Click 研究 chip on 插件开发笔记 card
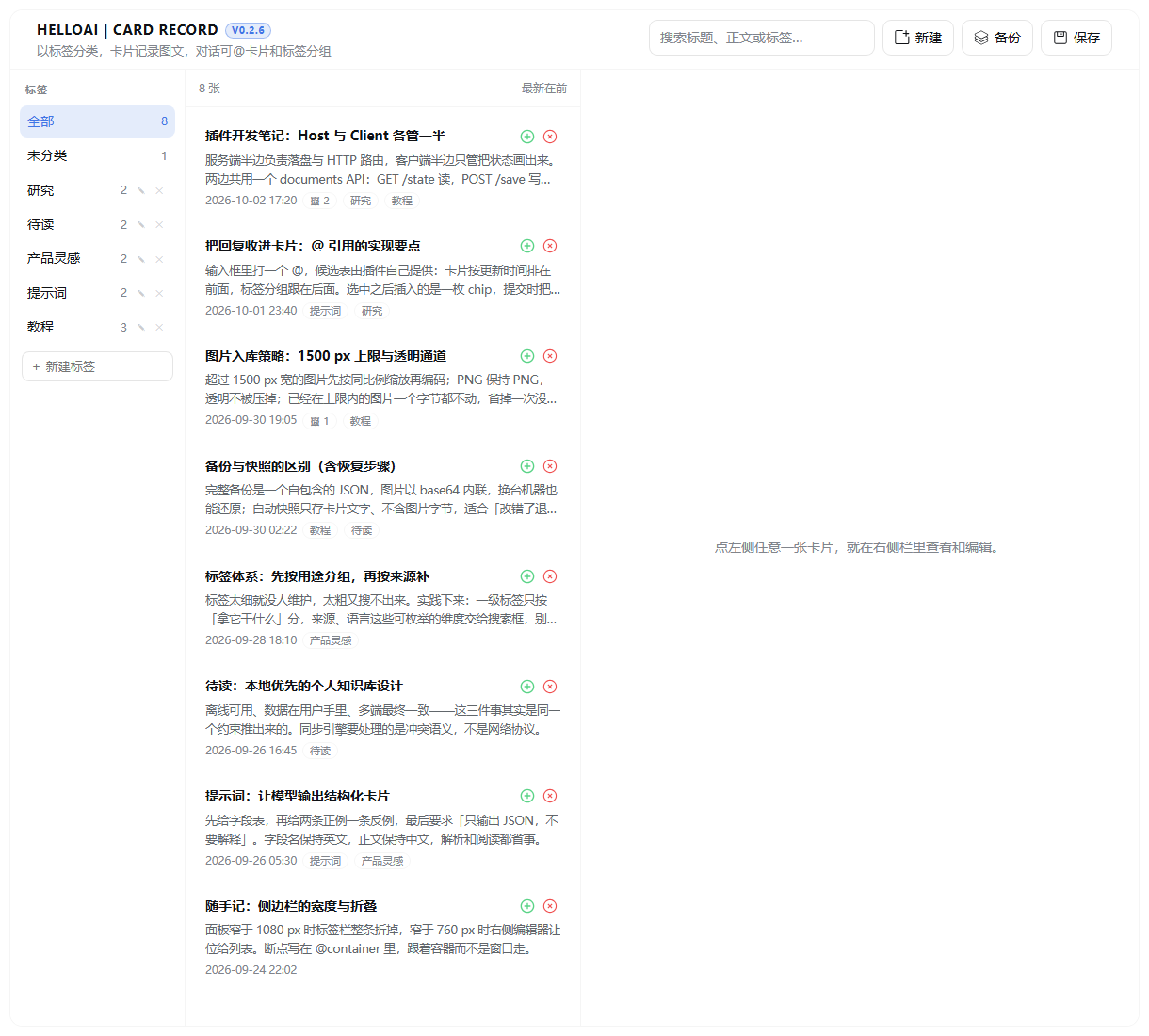This screenshot has height=1036, width=1149. pos(361,201)
